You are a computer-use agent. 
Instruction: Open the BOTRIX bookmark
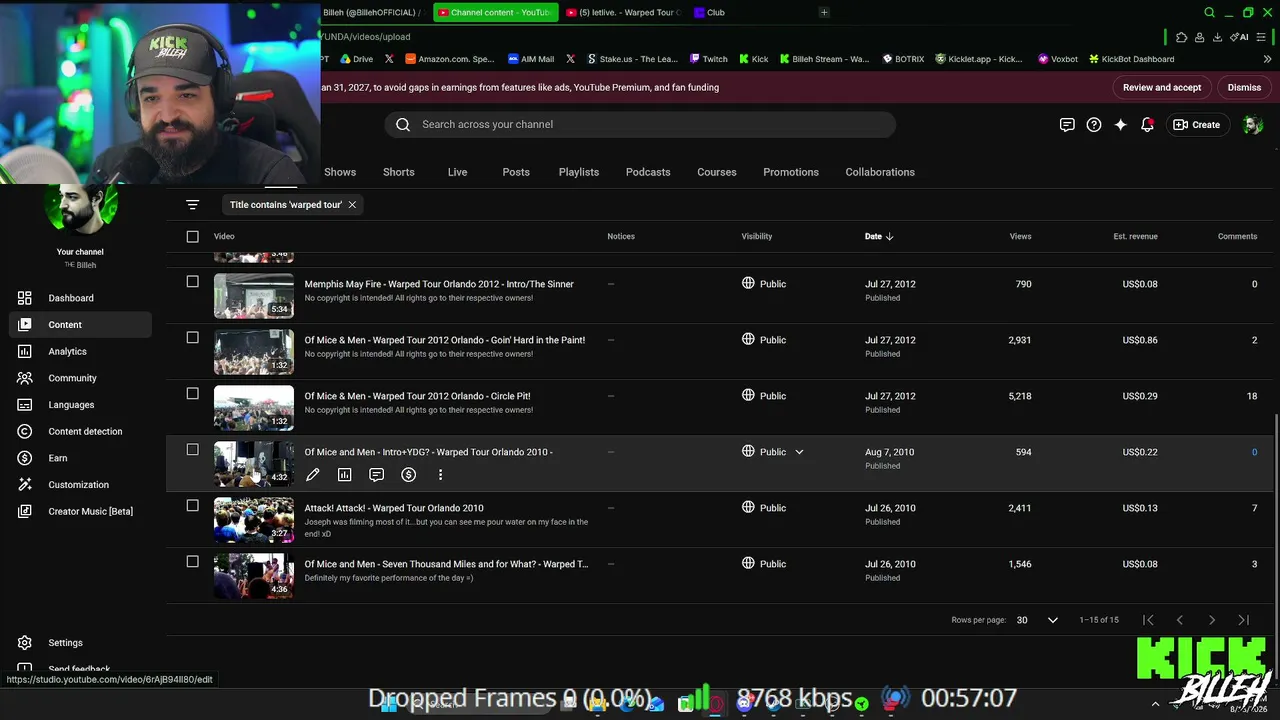click(x=903, y=59)
